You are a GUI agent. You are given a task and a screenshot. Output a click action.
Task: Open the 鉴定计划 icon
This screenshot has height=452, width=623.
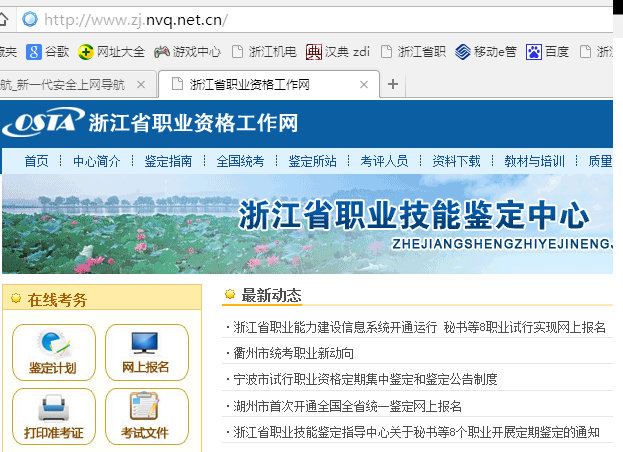pos(52,345)
